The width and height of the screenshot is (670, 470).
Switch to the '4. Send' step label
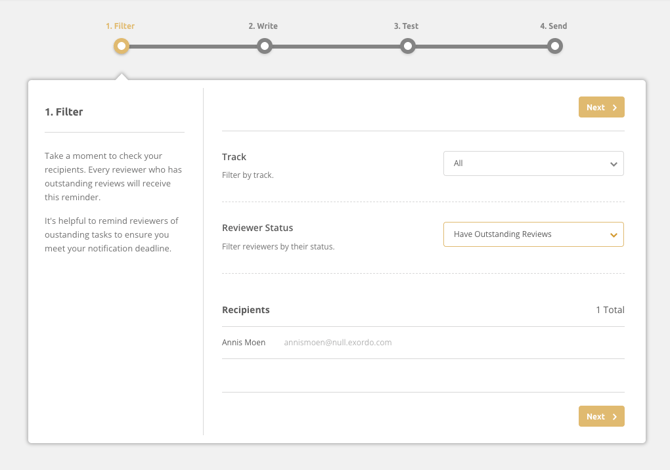pyautogui.click(x=554, y=26)
